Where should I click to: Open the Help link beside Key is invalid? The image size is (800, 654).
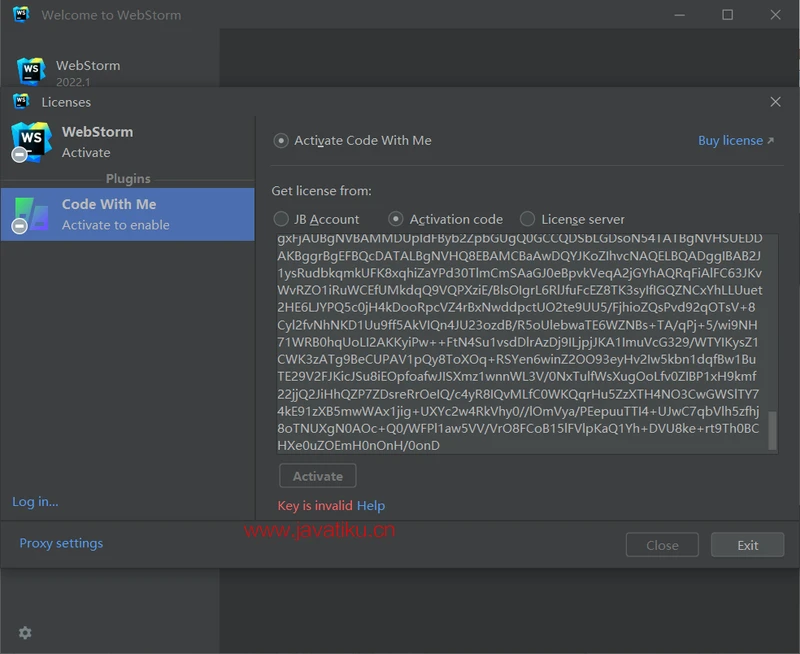[x=371, y=506]
